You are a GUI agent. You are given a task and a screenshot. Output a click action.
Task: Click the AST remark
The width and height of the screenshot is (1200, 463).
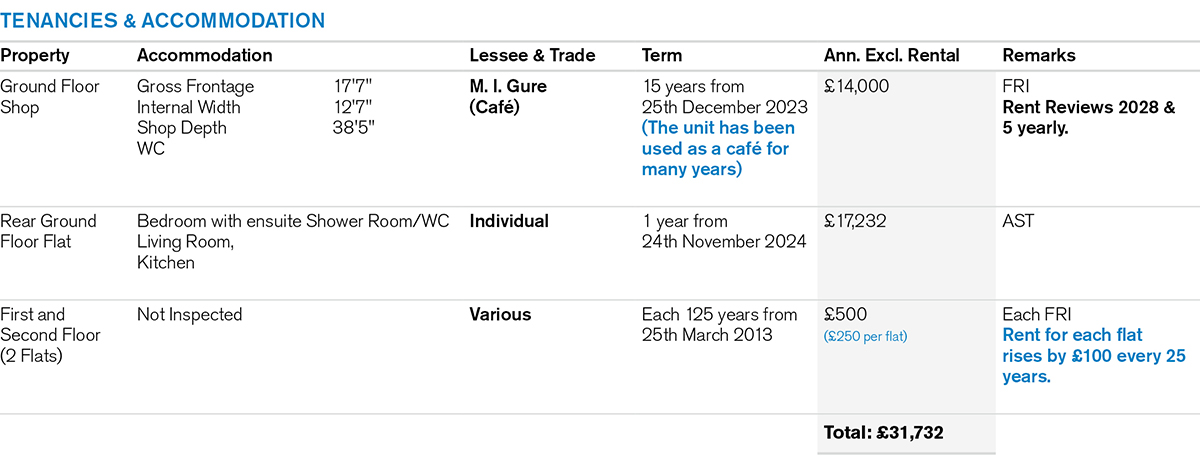1018,222
